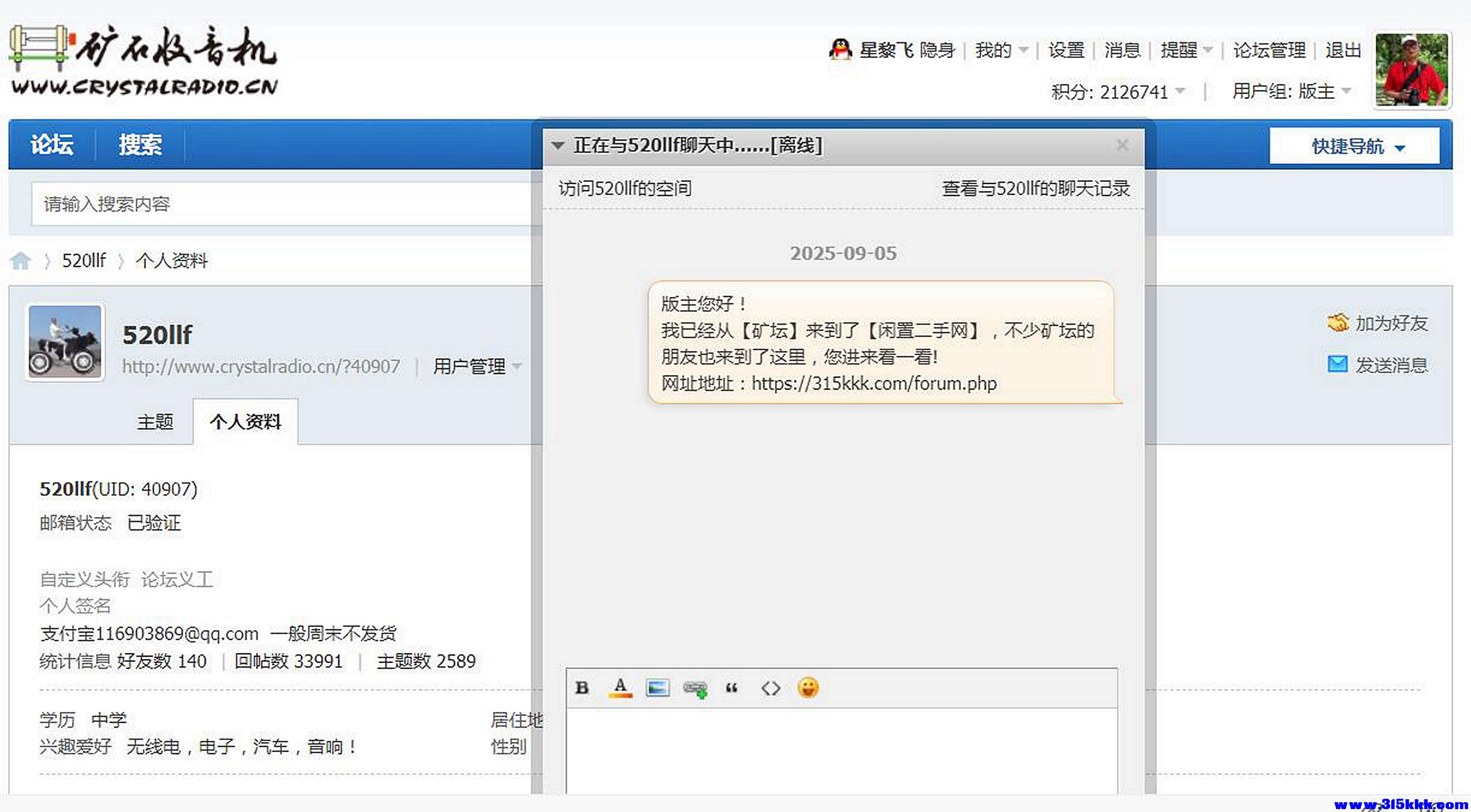The image size is (1471, 812).
Task: Switch to the 主题 tab
Action: pos(155,422)
